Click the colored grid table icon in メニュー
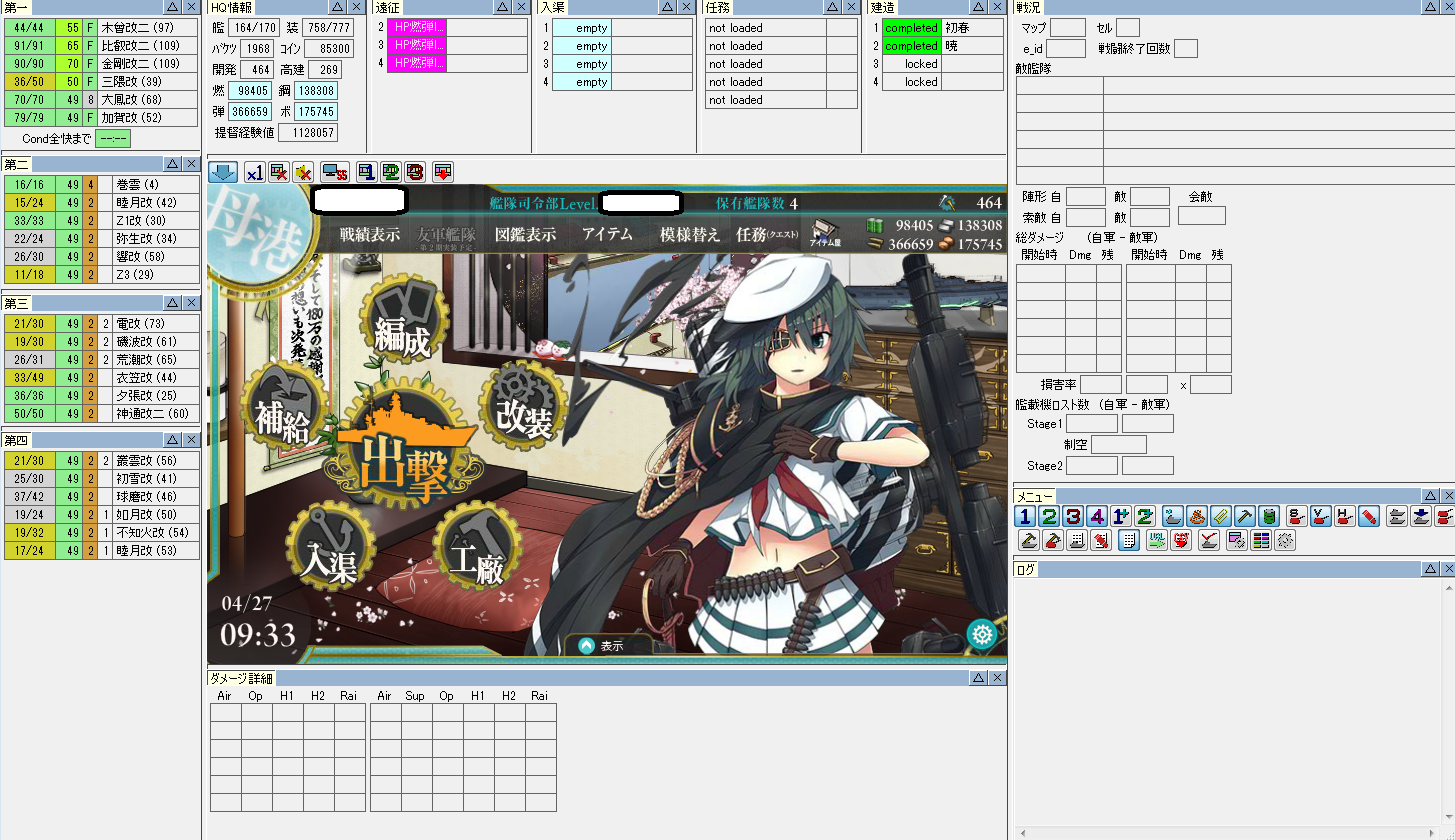1455x840 pixels. coord(1261,540)
